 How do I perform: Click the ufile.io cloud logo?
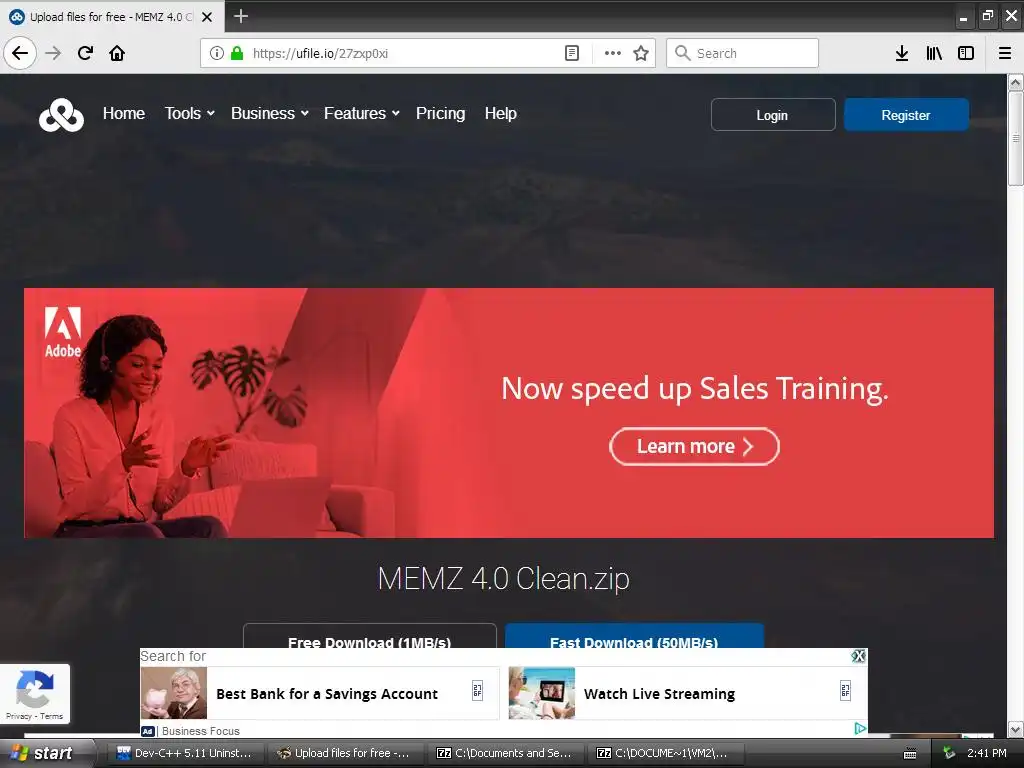pyautogui.click(x=61, y=115)
